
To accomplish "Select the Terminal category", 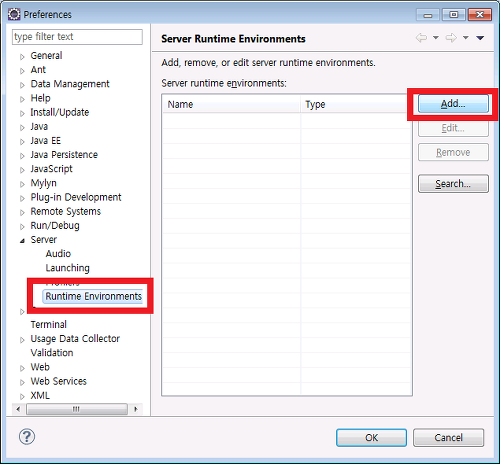I will [x=49, y=325].
